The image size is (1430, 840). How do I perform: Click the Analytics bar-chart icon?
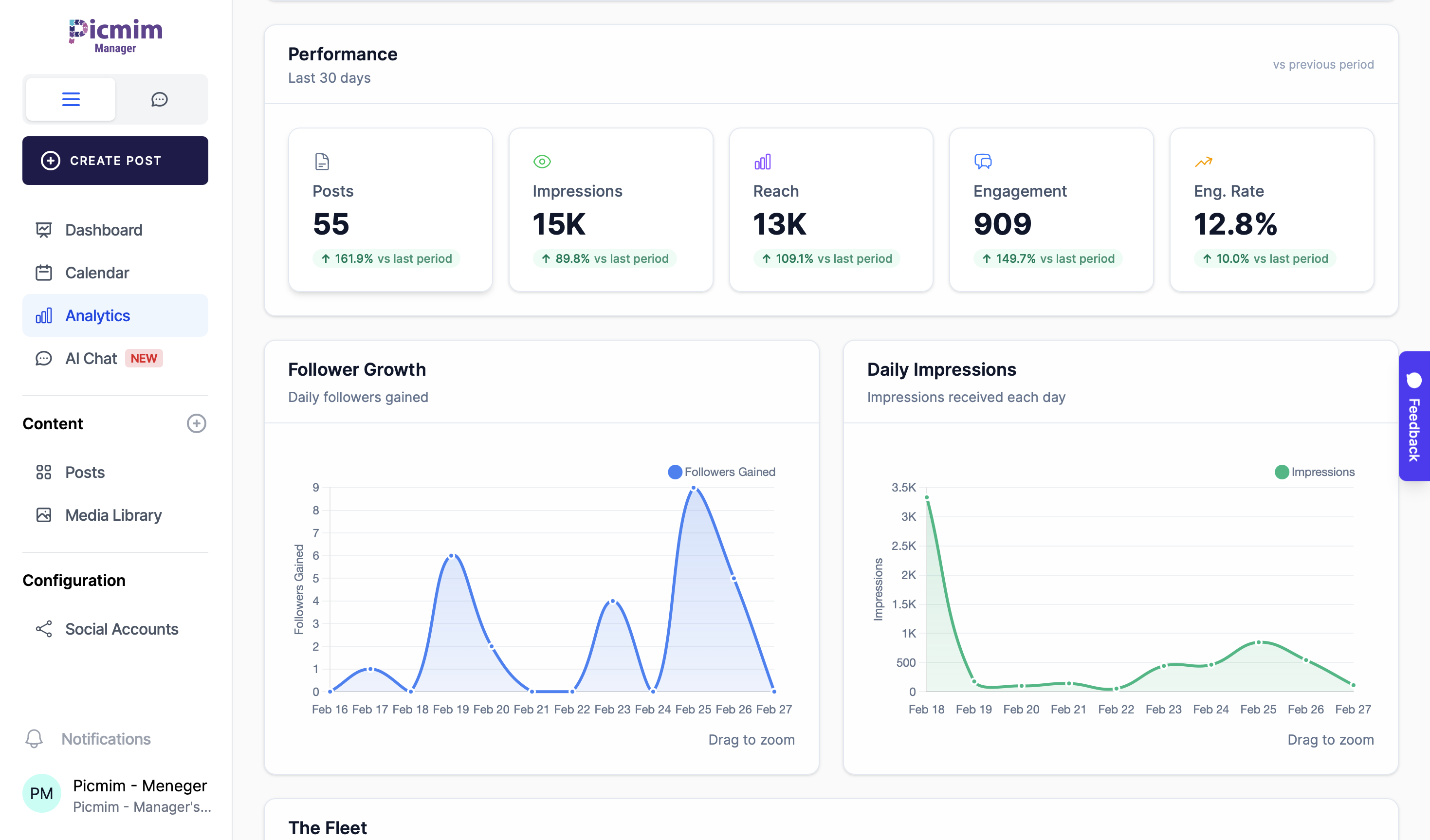pyautogui.click(x=43, y=315)
